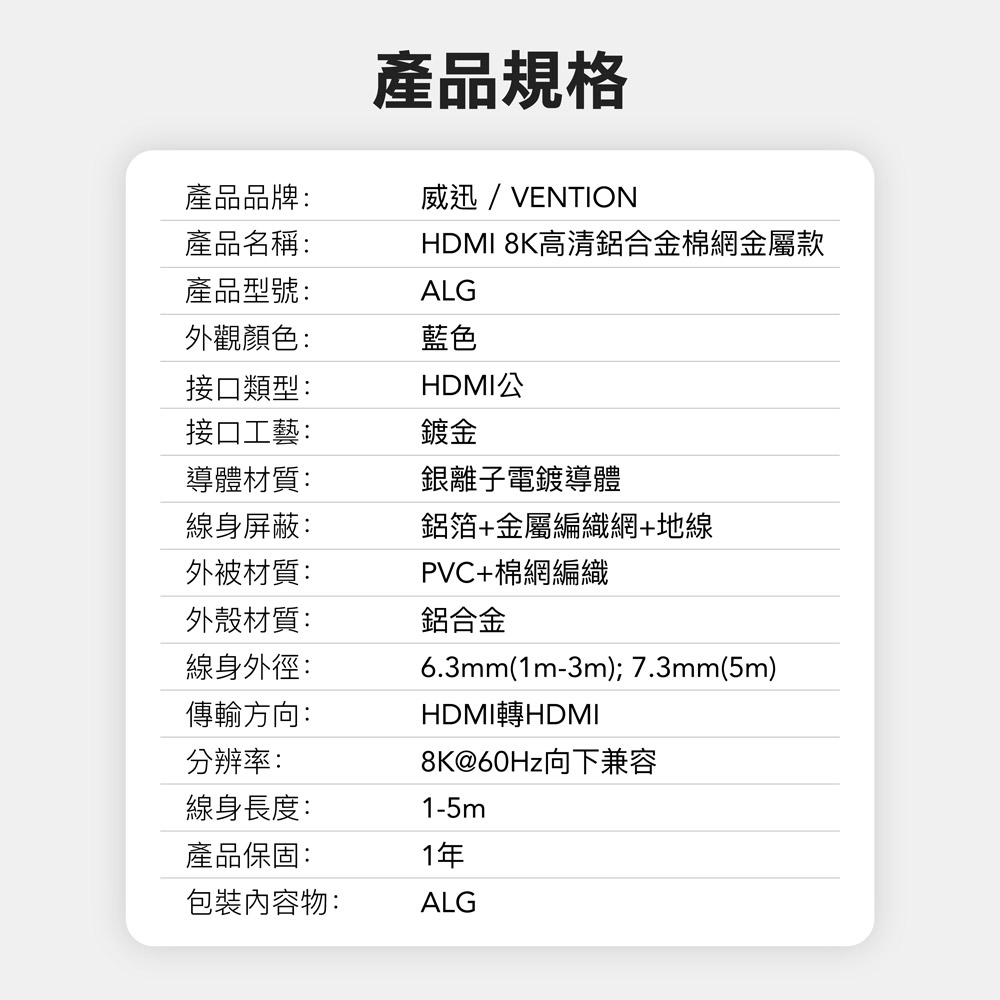1000x1000 pixels.
Task: Select the HDMI公 interface type value
Action: click(x=472, y=385)
